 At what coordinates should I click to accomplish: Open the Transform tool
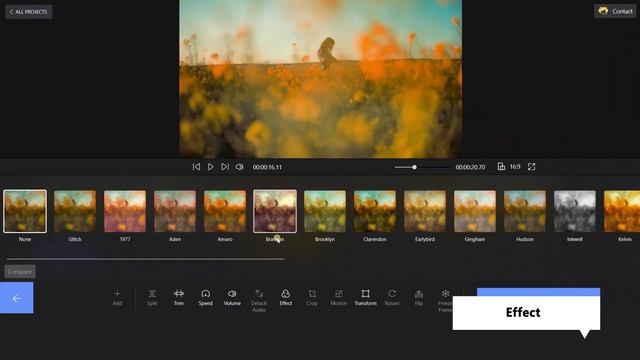point(365,298)
